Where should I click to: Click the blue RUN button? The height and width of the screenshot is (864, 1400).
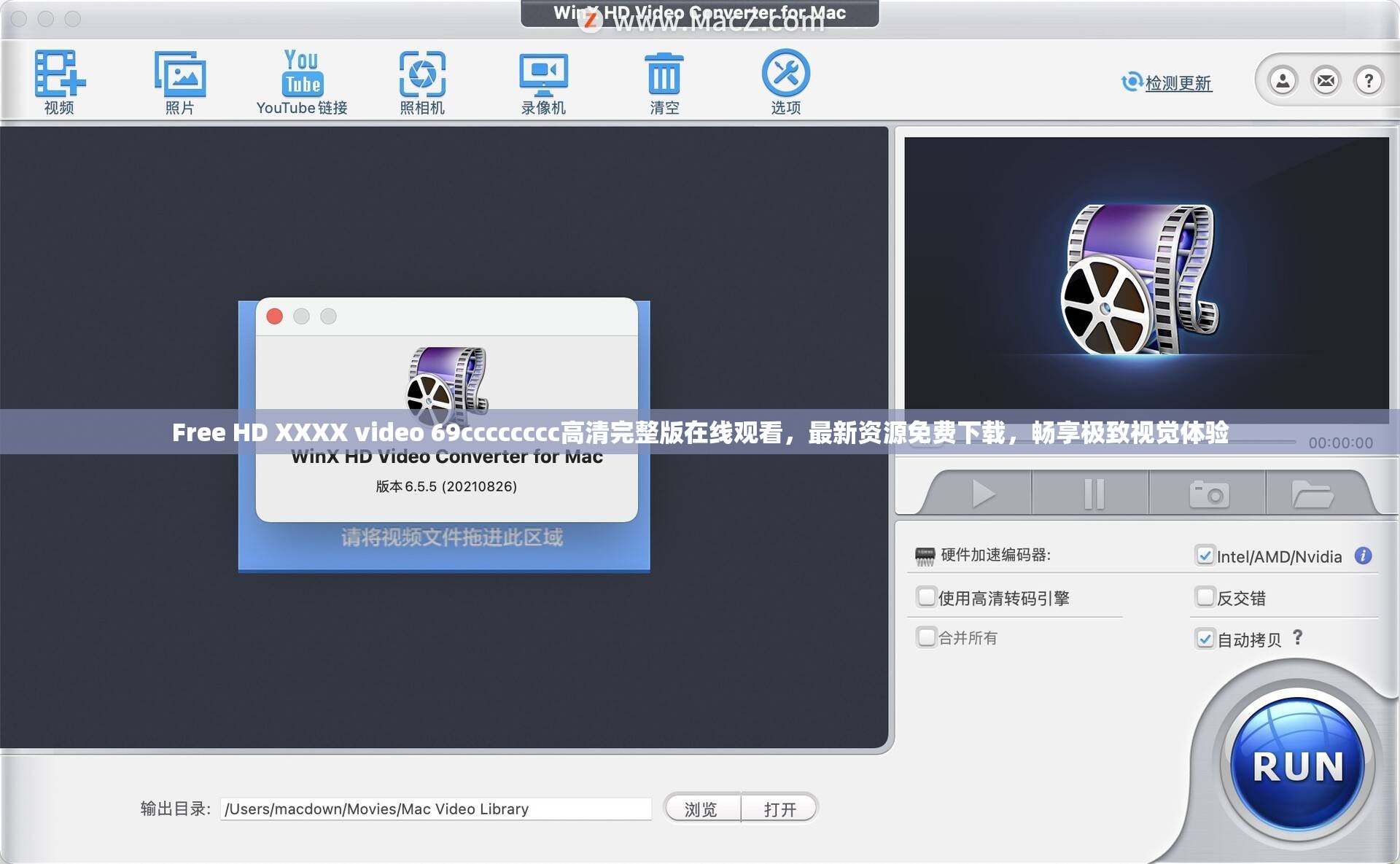1296,764
